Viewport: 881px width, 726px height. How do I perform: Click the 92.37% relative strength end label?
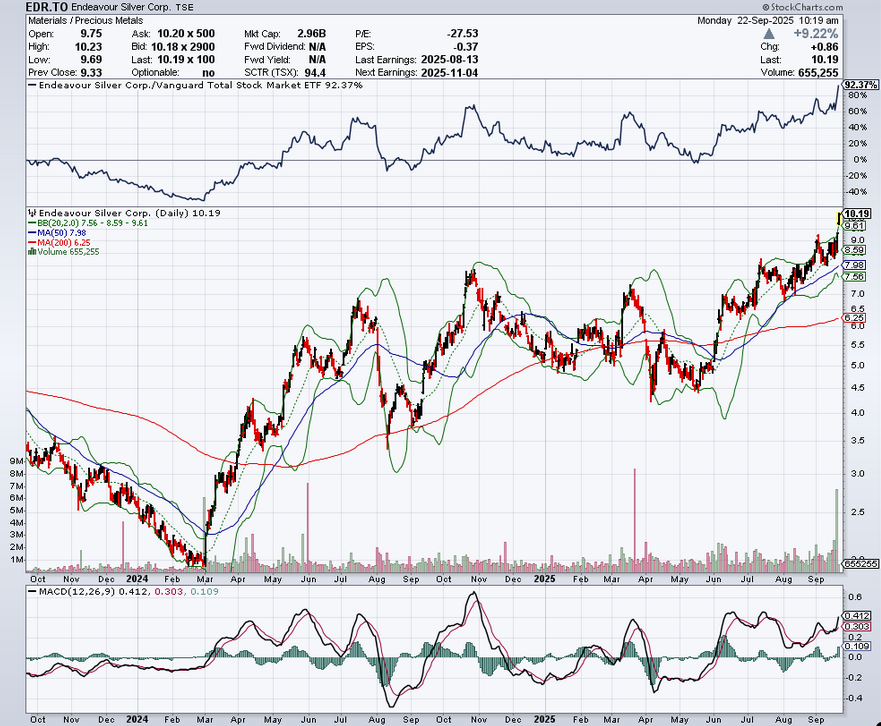[x=861, y=85]
